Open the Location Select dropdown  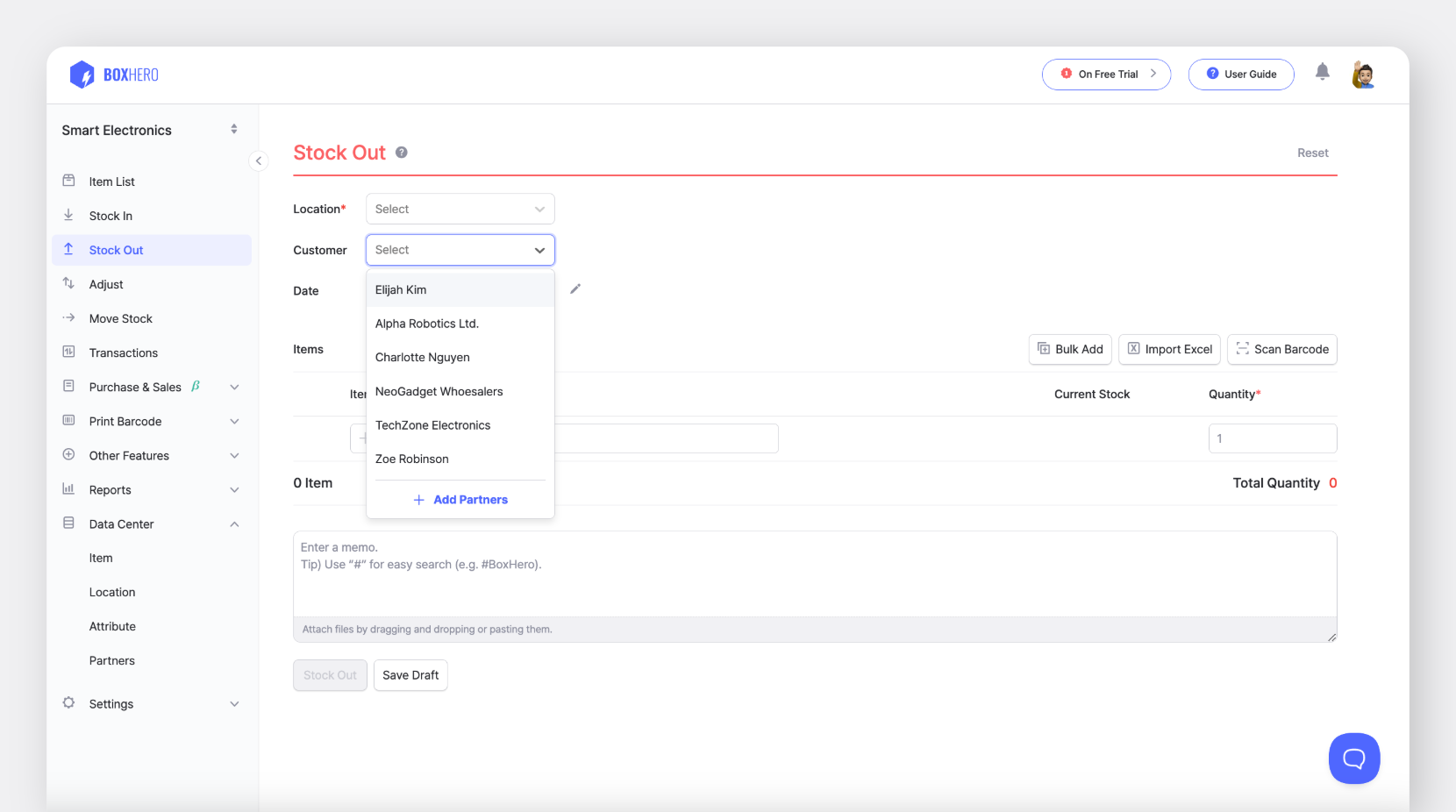click(460, 209)
